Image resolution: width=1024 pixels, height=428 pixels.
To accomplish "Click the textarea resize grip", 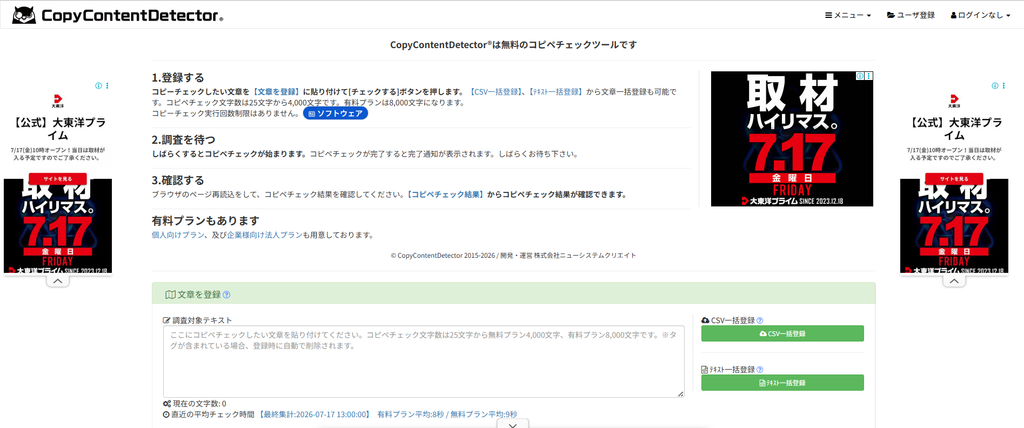I will coord(680,393).
